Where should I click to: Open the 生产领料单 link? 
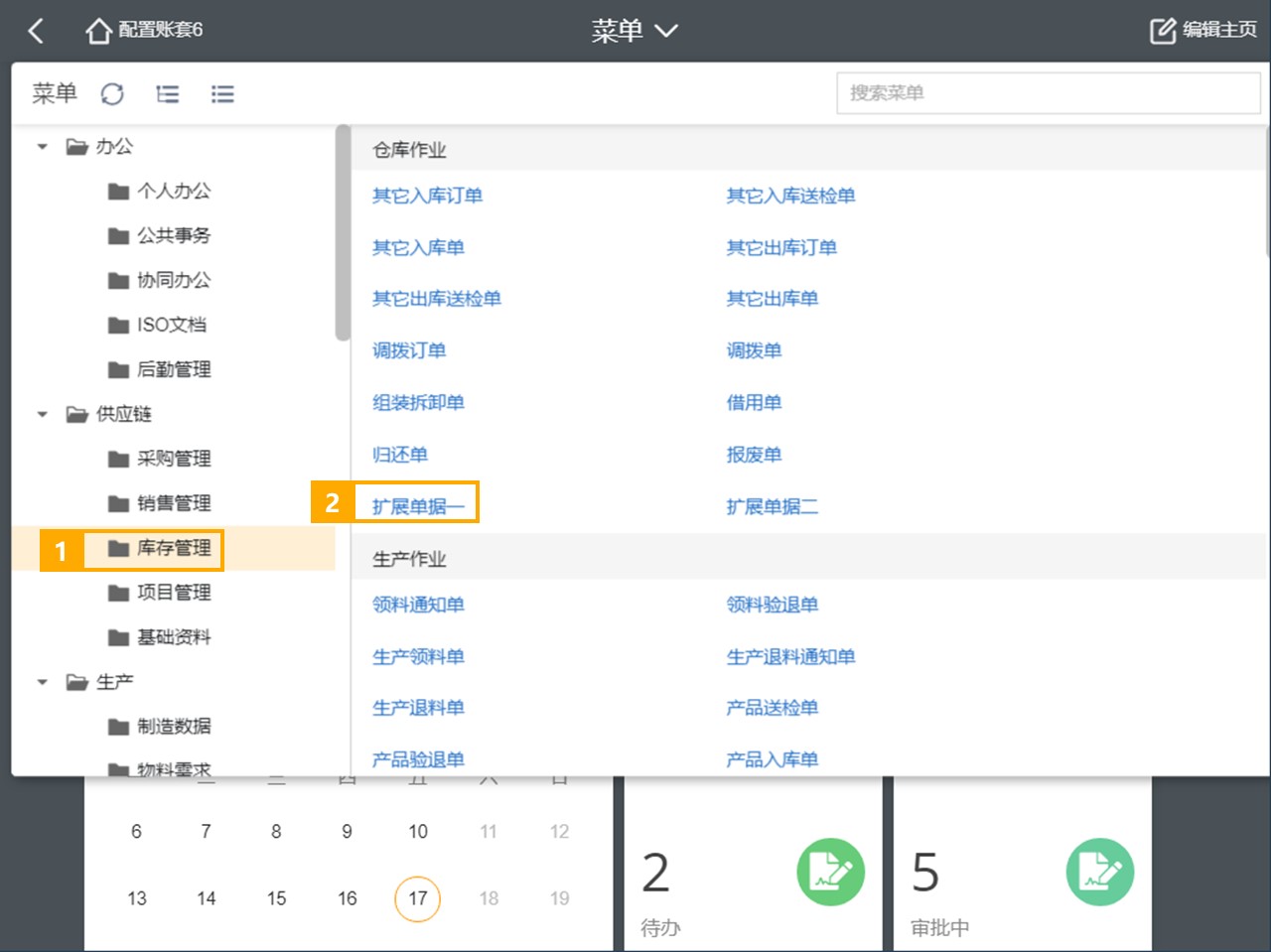click(418, 656)
